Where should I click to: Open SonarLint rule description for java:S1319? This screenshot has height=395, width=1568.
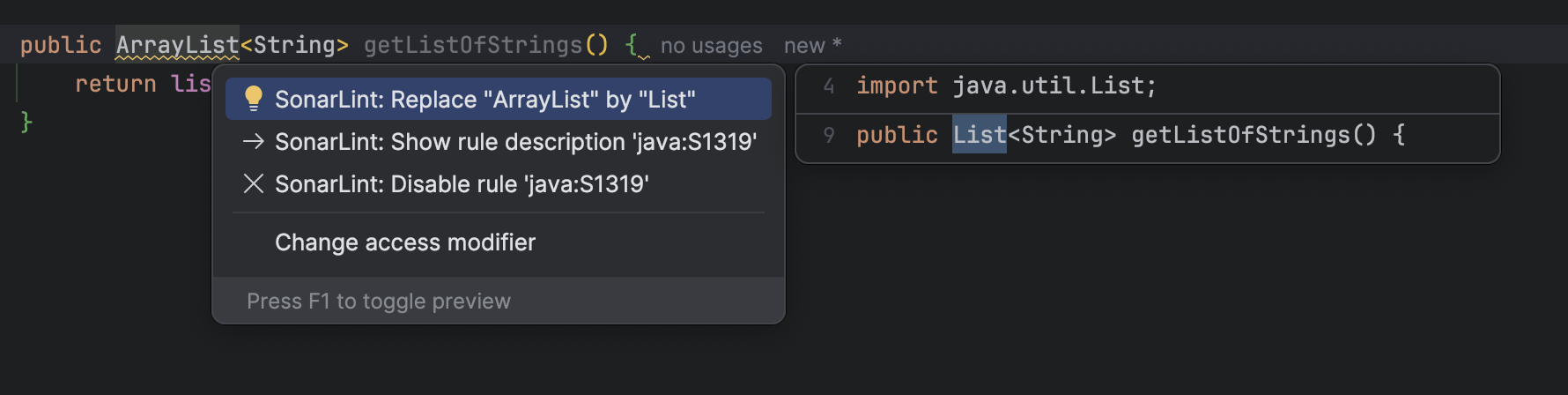point(515,142)
